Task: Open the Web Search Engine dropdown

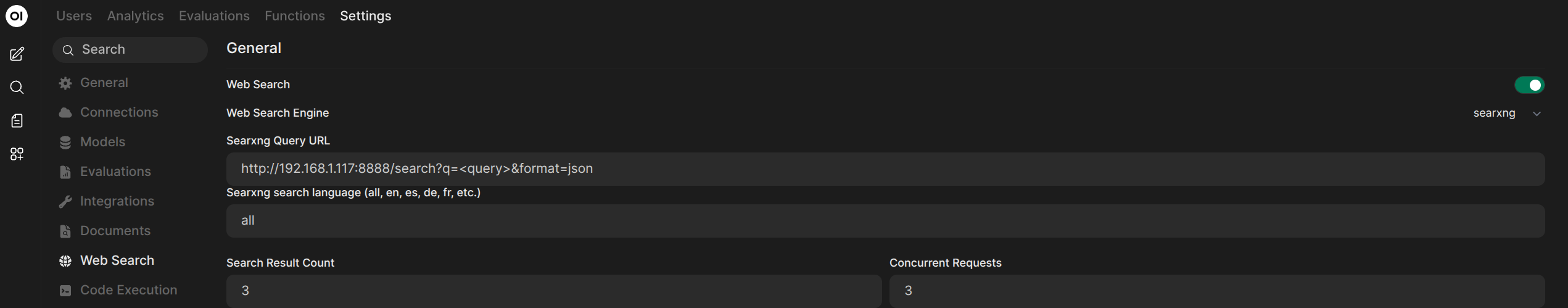Action: point(1506,114)
